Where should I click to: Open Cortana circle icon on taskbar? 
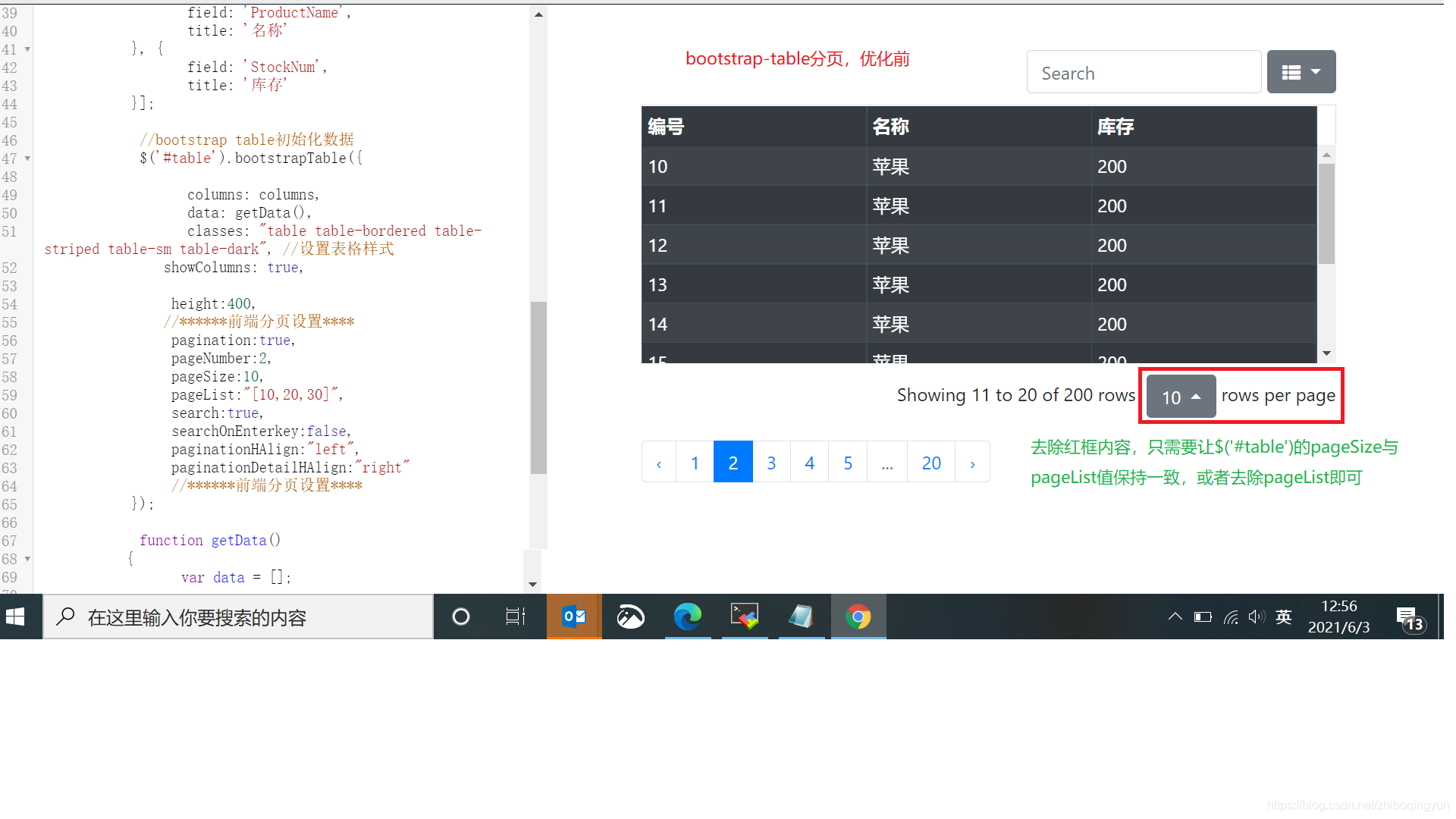tap(460, 617)
